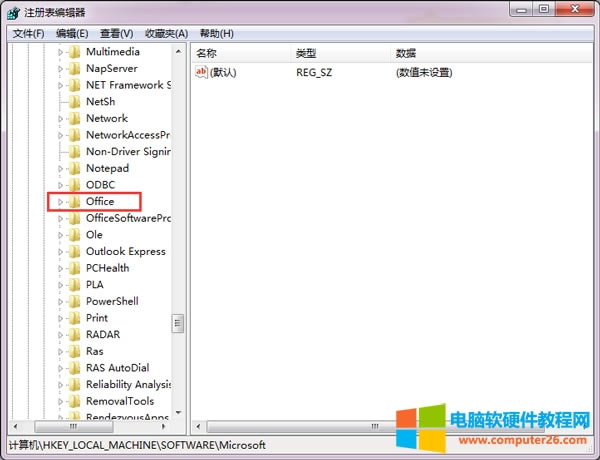600x460 pixels.
Task: Click the OfficeSoftwarePro folder icon
Action: click(75, 219)
